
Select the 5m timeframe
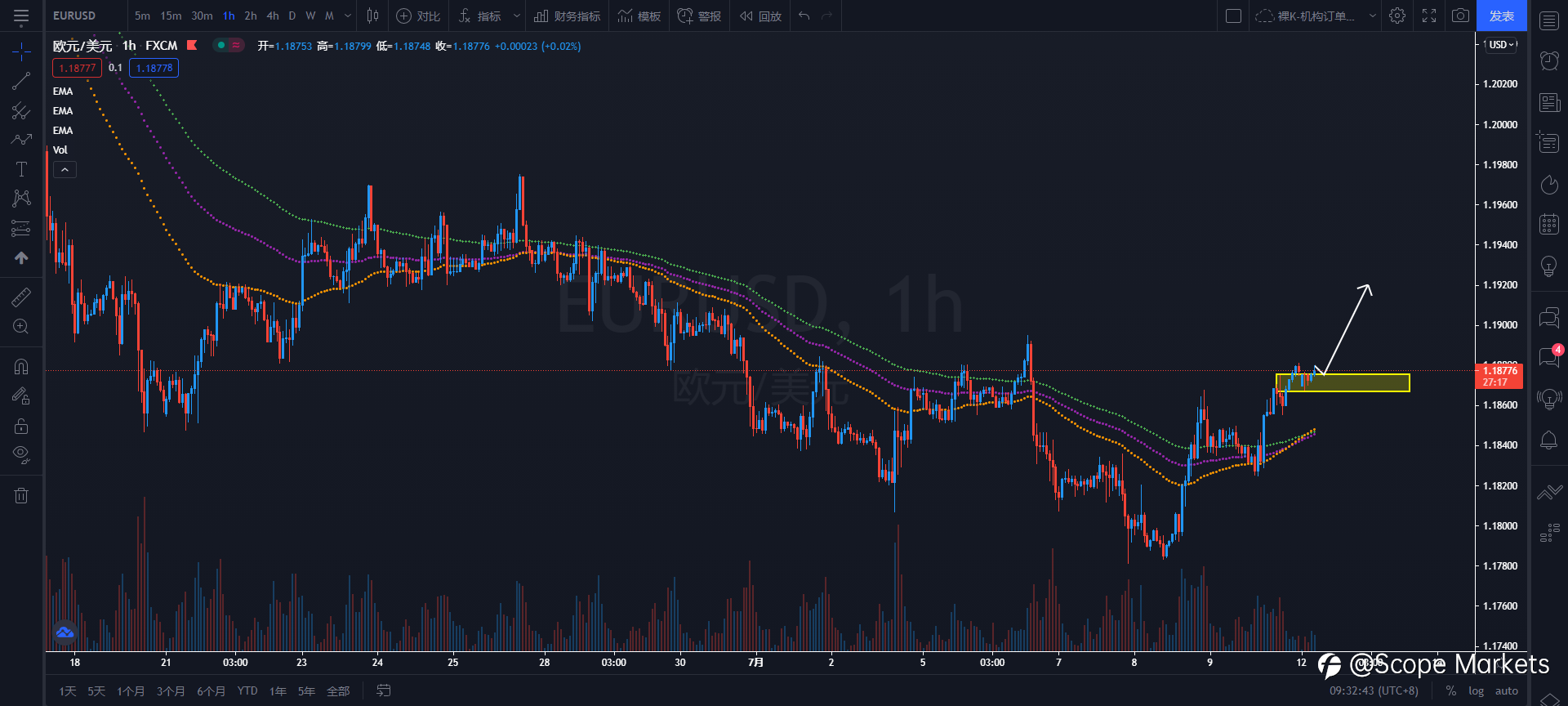pos(142,16)
